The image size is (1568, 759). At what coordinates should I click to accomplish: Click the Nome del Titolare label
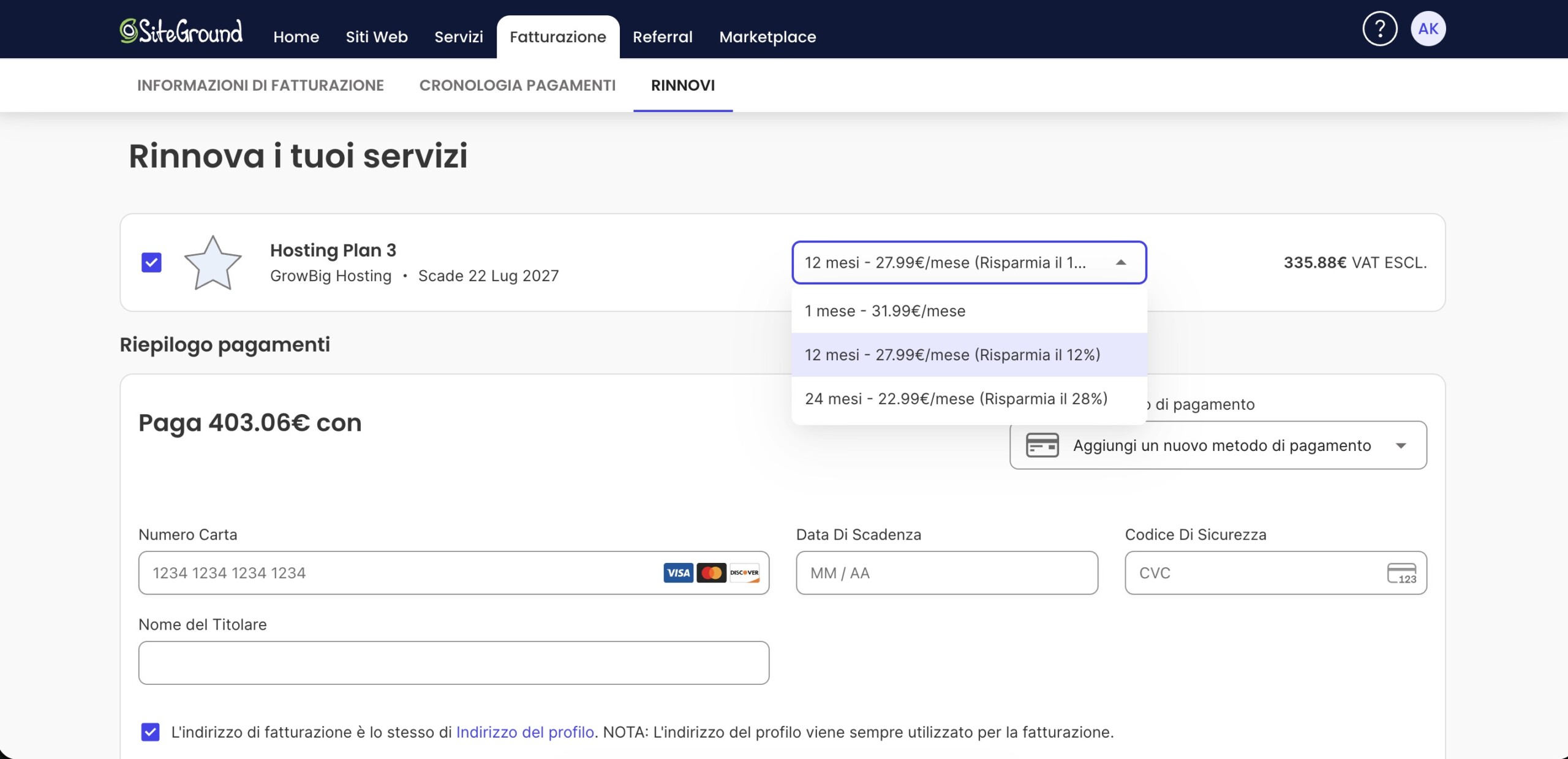(x=203, y=624)
